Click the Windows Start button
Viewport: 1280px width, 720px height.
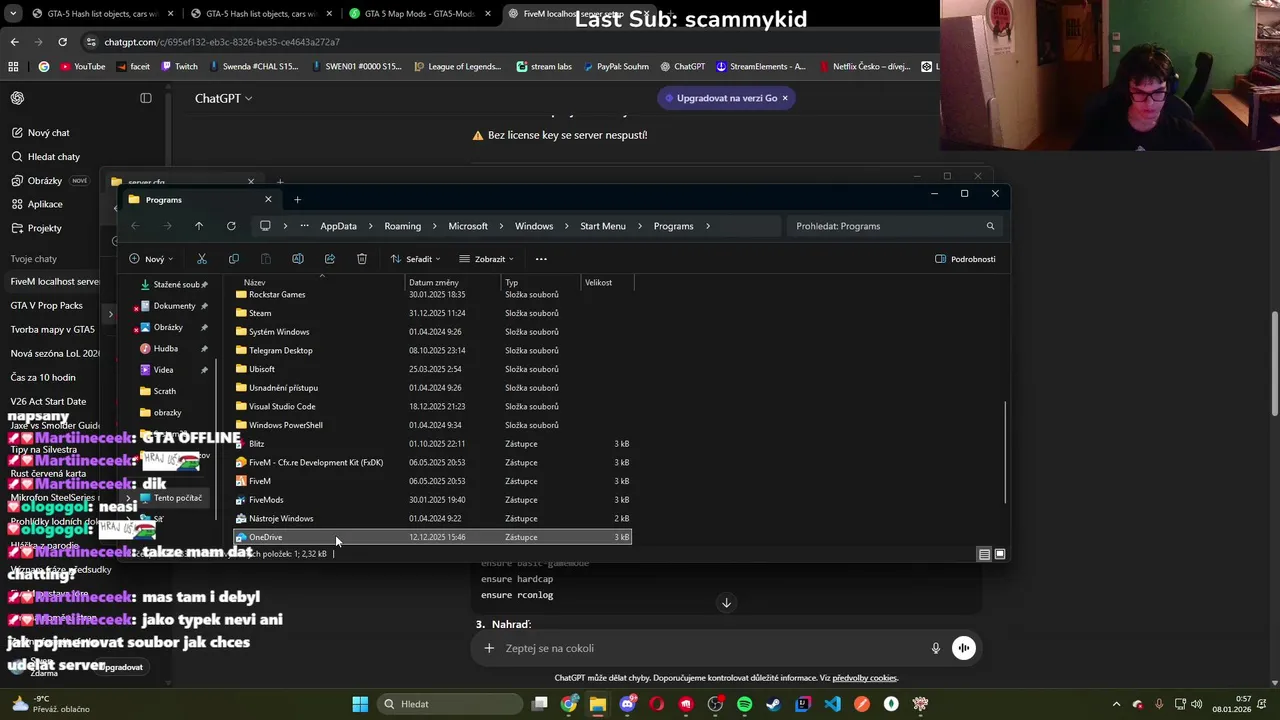[360, 704]
